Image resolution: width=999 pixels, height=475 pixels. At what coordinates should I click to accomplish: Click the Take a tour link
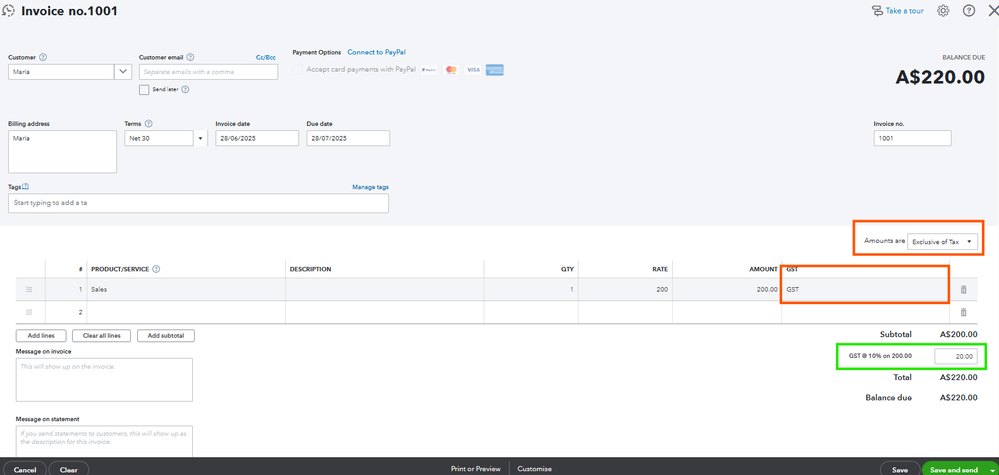tap(897, 11)
